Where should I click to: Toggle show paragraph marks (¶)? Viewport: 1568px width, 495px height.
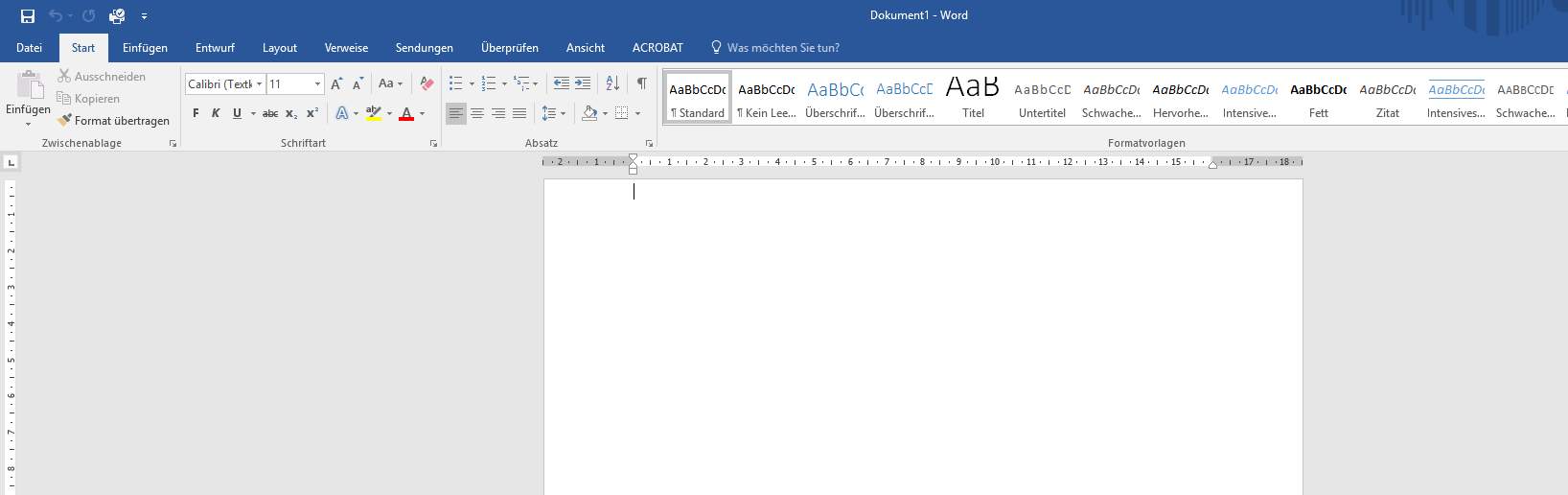(641, 84)
